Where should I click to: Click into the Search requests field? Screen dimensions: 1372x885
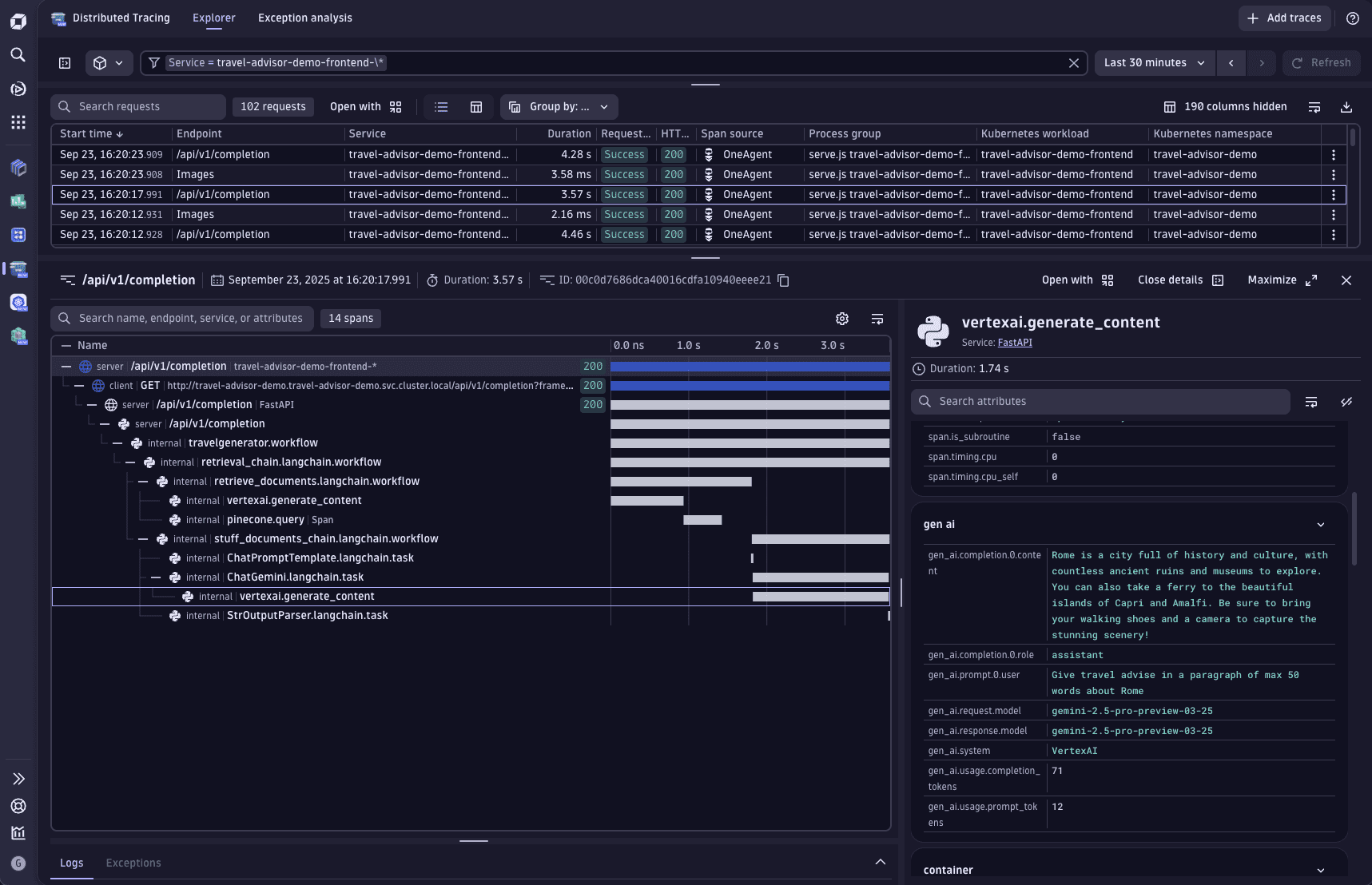pyautogui.click(x=137, y=106)
